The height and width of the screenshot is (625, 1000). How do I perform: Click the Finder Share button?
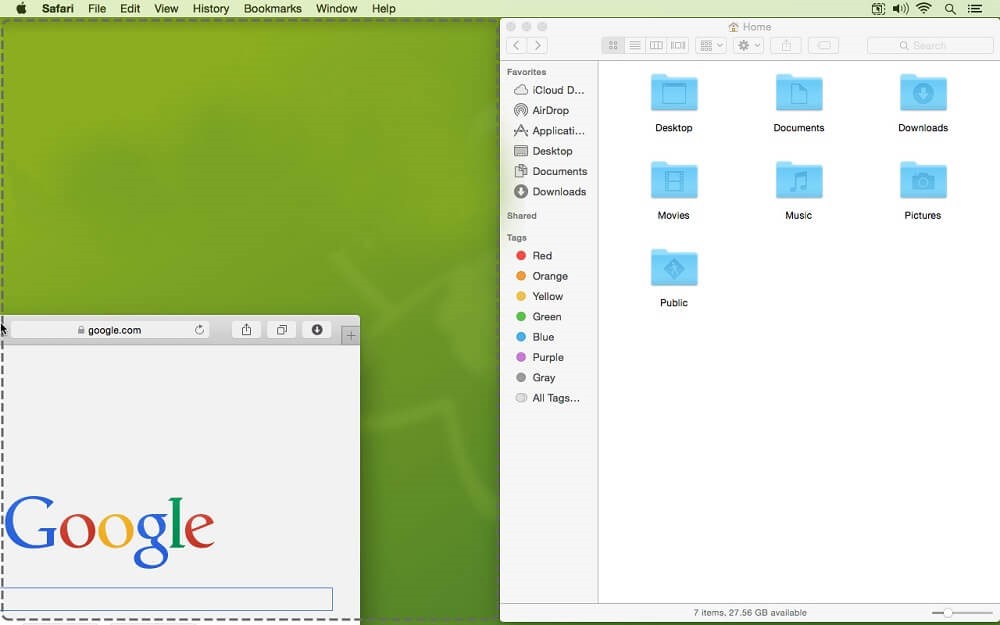point(786,45)
